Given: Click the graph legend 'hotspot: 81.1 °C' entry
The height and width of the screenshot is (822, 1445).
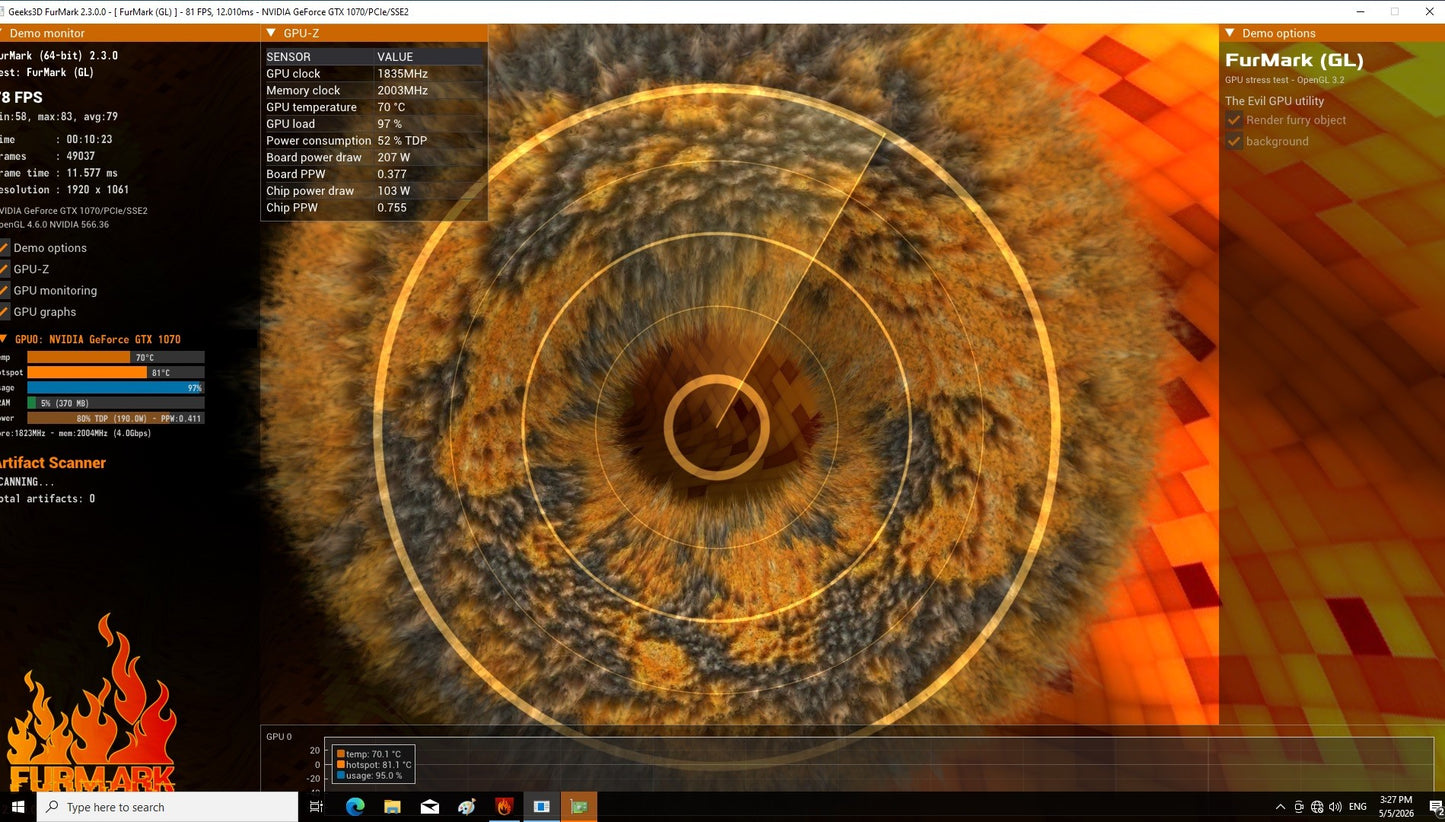Looking at the screenshot, I should click(x=374, y=765).
